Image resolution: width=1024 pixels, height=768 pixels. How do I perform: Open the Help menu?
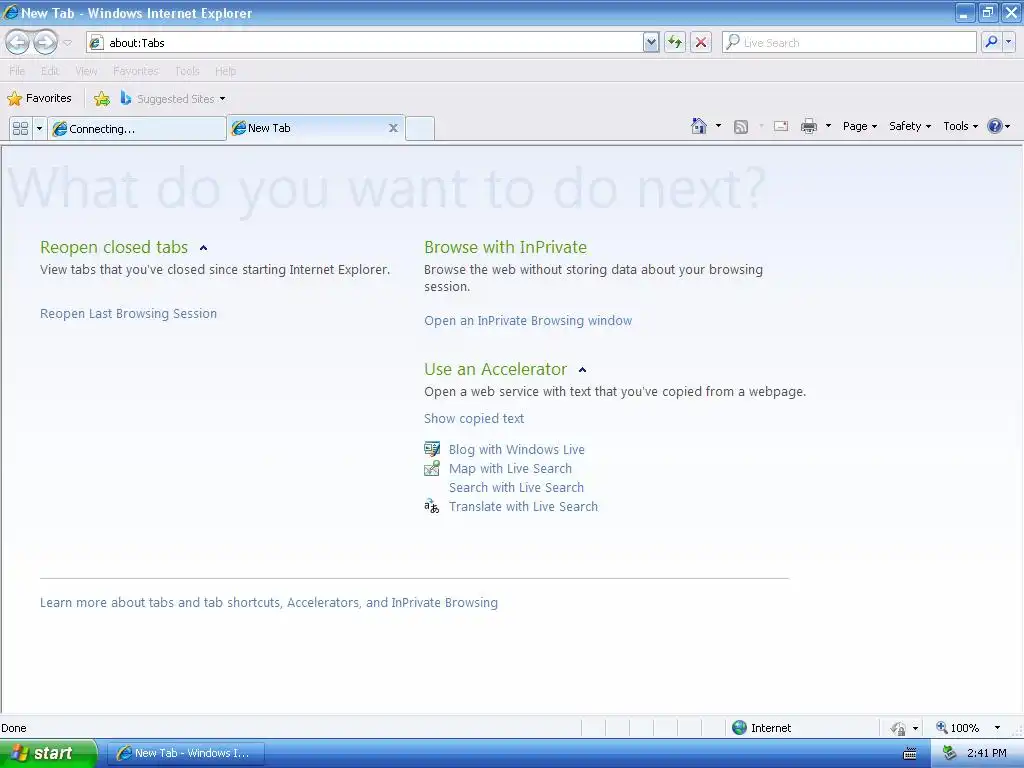point(225,71)
